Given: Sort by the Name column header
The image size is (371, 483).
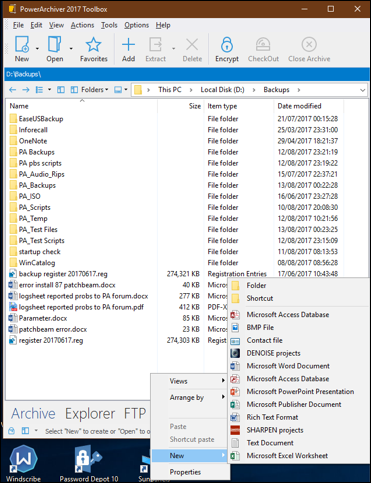Looking at the screenshot, I should pyautogui.click(x=82, y=106).
